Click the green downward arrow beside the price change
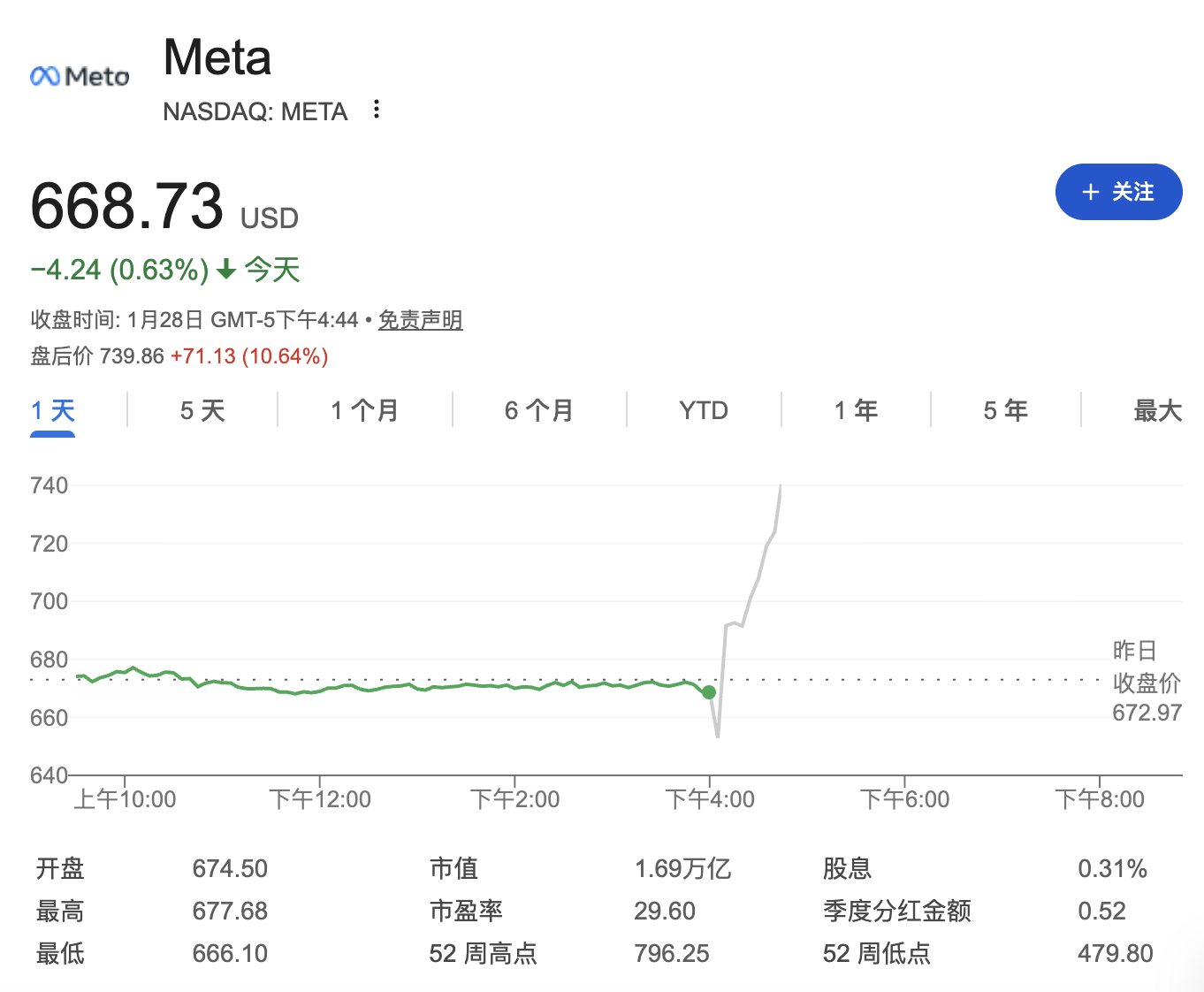The height and width of the screenshot is (992, 1204). click(225, 270)
